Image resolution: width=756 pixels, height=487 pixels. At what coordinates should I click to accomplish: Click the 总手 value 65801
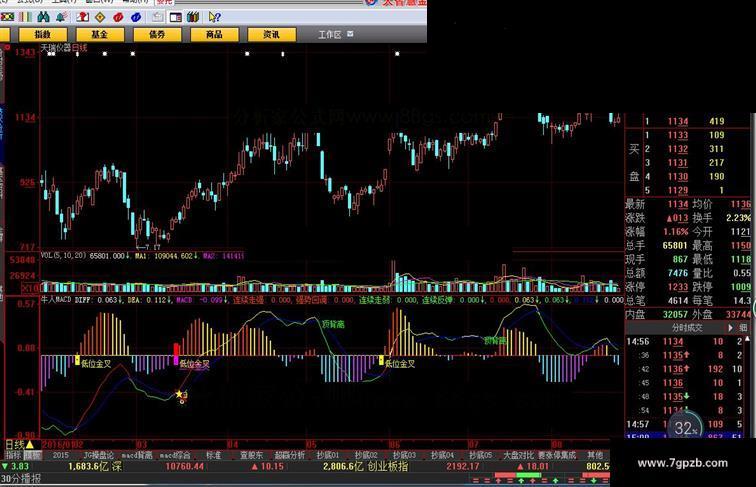[675, 245]
